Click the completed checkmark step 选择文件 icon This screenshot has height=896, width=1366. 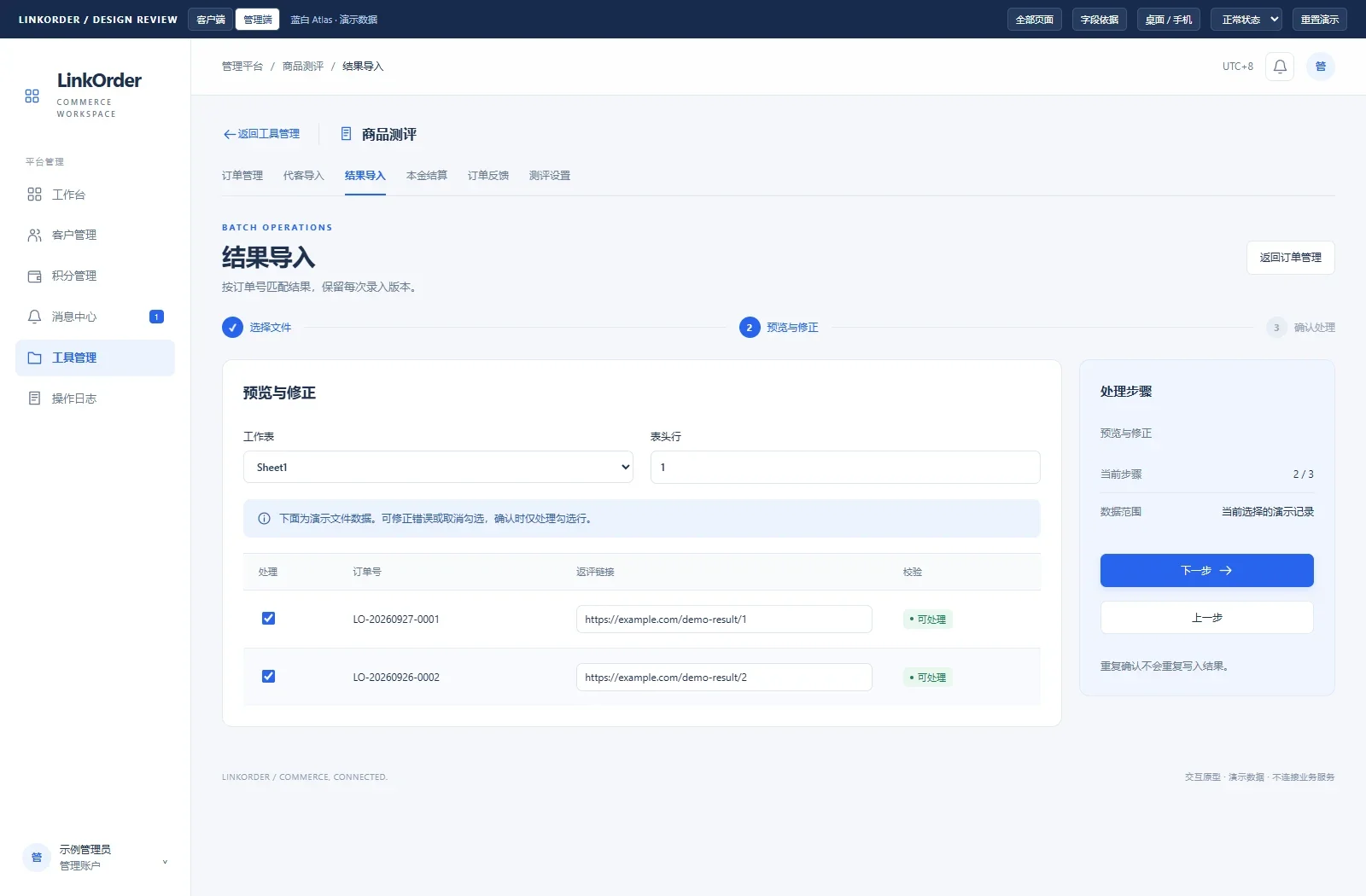point(232,328)
